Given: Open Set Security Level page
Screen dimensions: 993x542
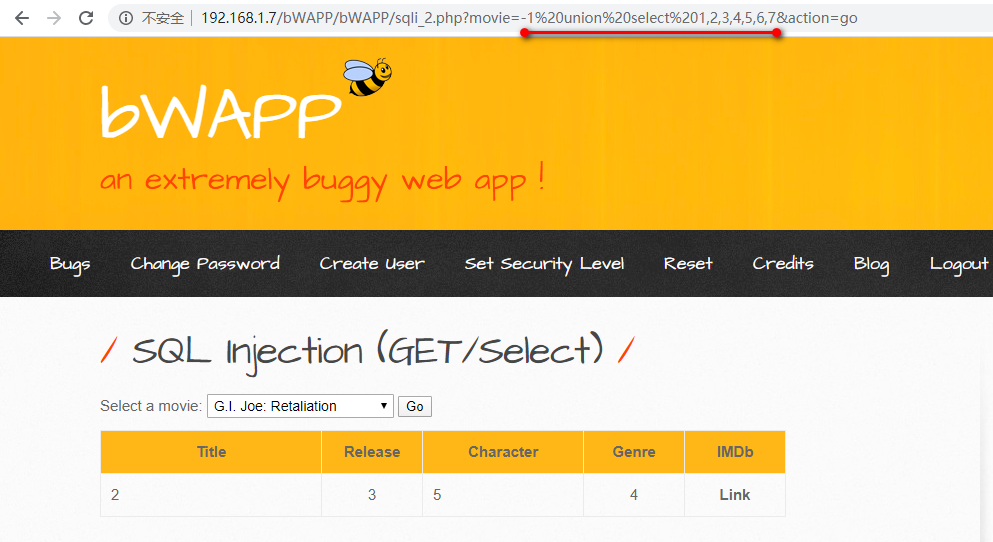Looking at the screenshot, I should [545, 263].
